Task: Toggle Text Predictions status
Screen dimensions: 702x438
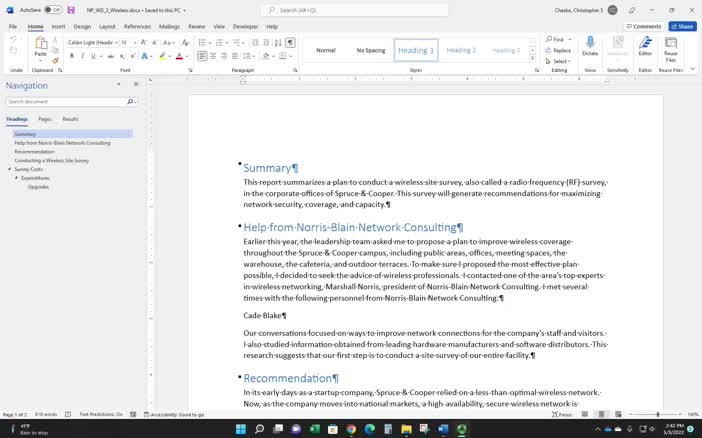Action: [101, 414]
